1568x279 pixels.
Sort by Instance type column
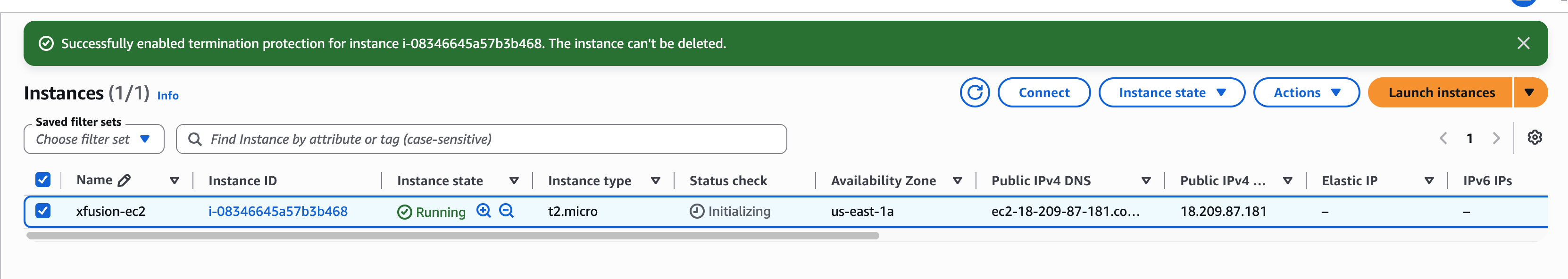point(589,181)
